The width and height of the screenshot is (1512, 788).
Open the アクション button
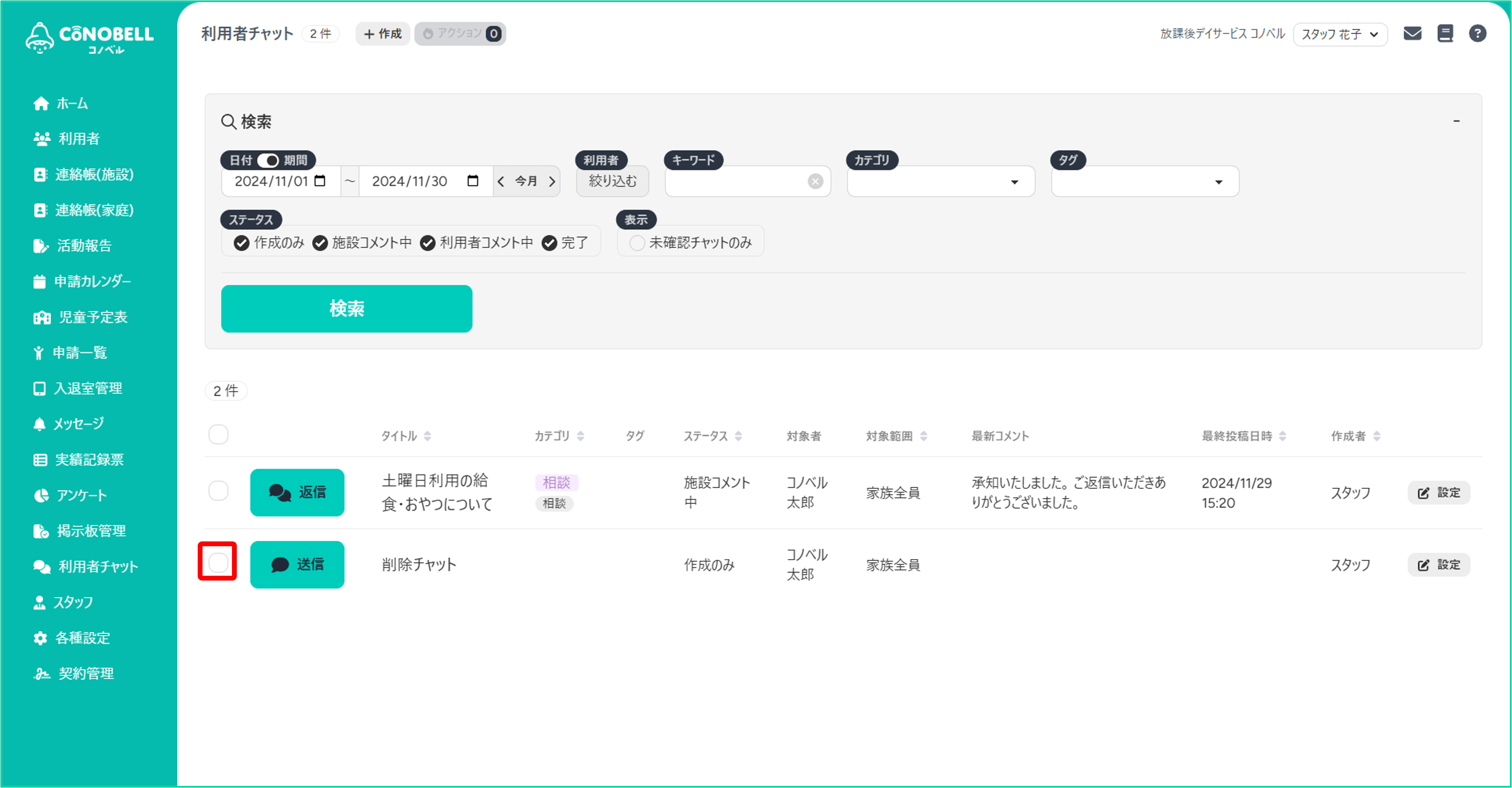click(460, 33)
